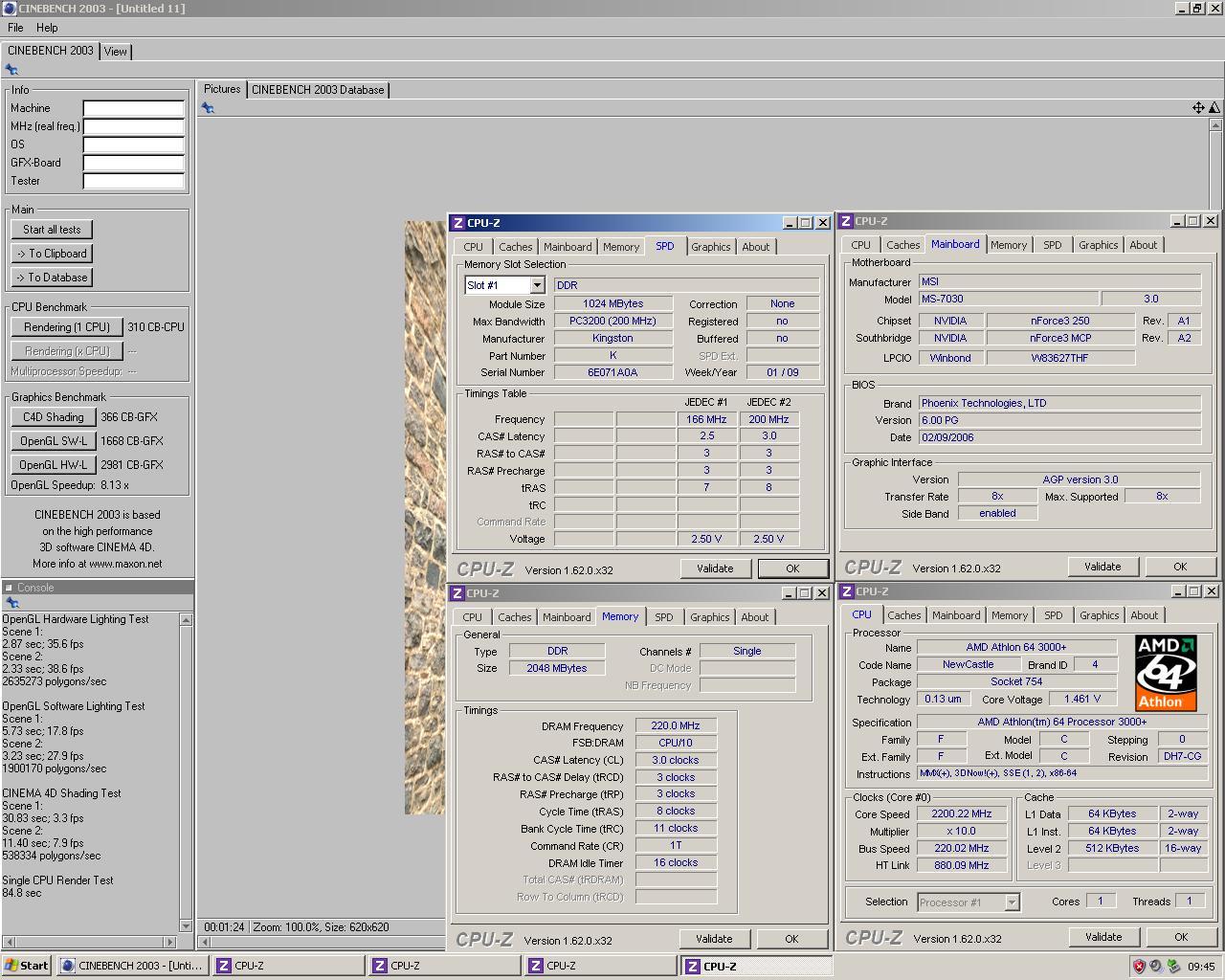1225x980 pixels.
Task: Click the red shield icon in system tray
Action: tap(1139, 966)
